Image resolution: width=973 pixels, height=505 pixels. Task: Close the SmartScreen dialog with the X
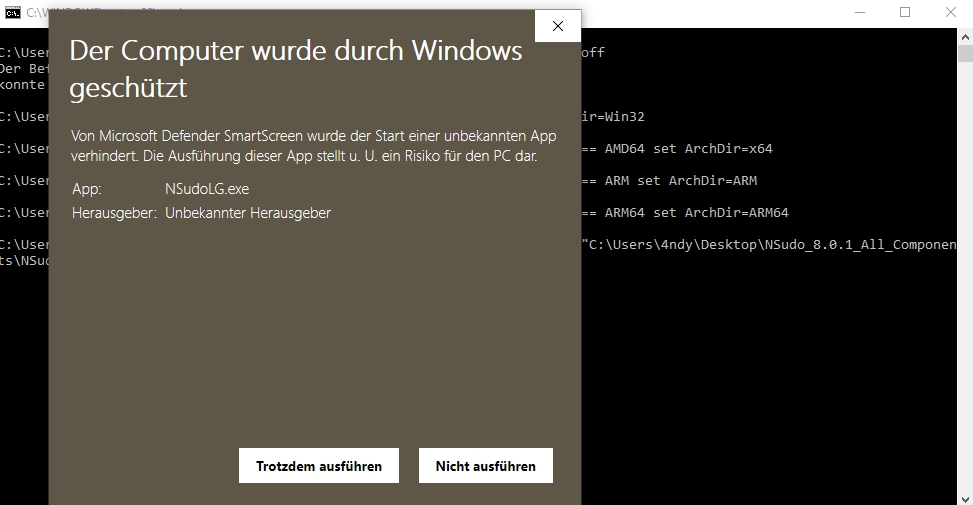(558, 26)
